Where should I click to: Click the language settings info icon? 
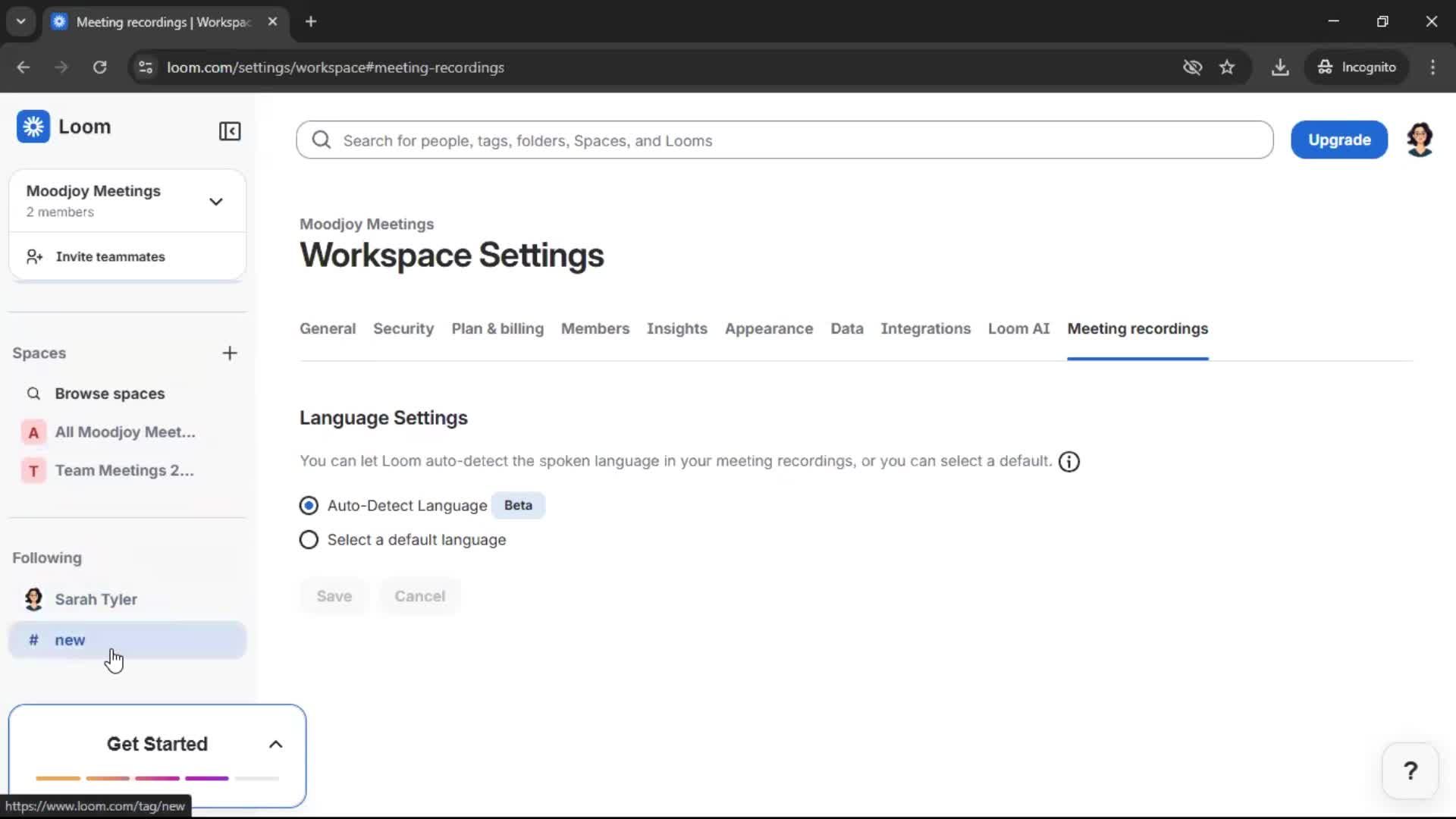pos(1068,461)
